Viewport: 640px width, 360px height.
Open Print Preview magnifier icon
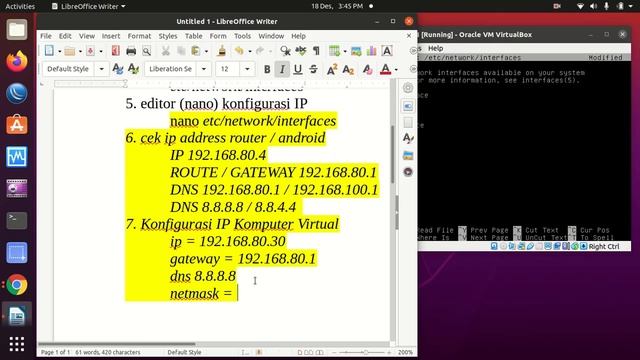pos(147,51)
